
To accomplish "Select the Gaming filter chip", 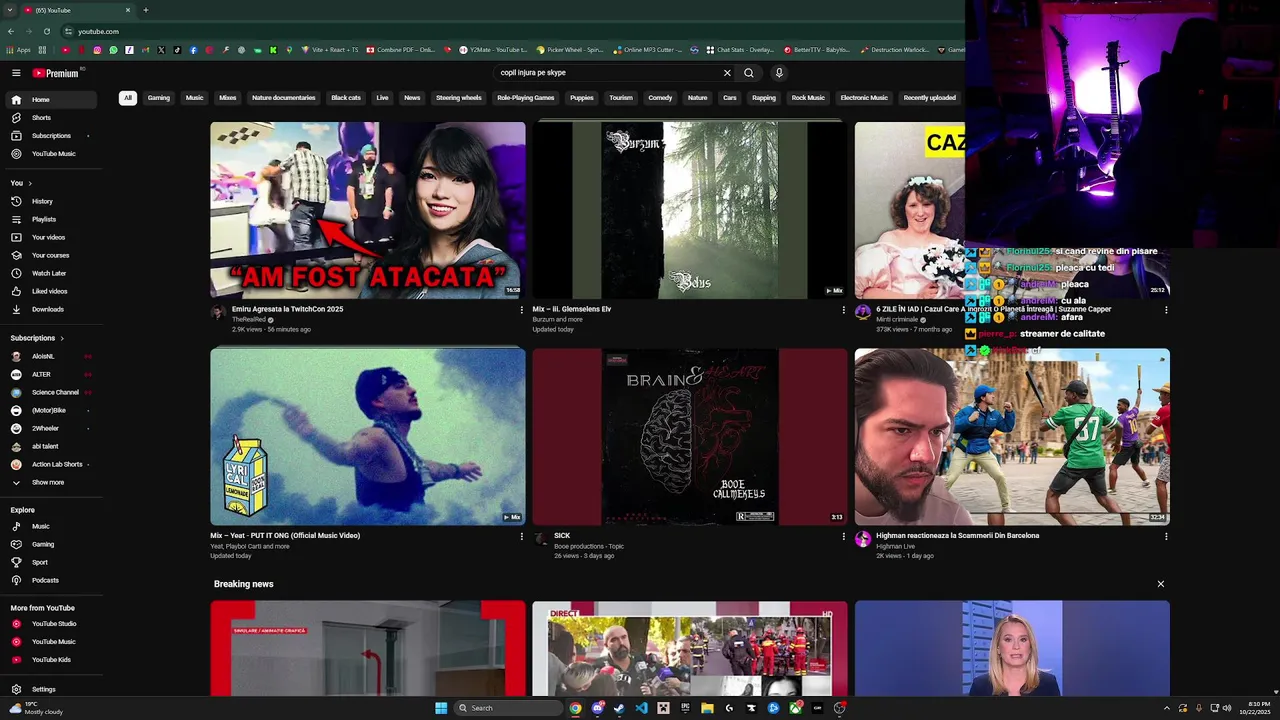I will [x=159, y=98].
